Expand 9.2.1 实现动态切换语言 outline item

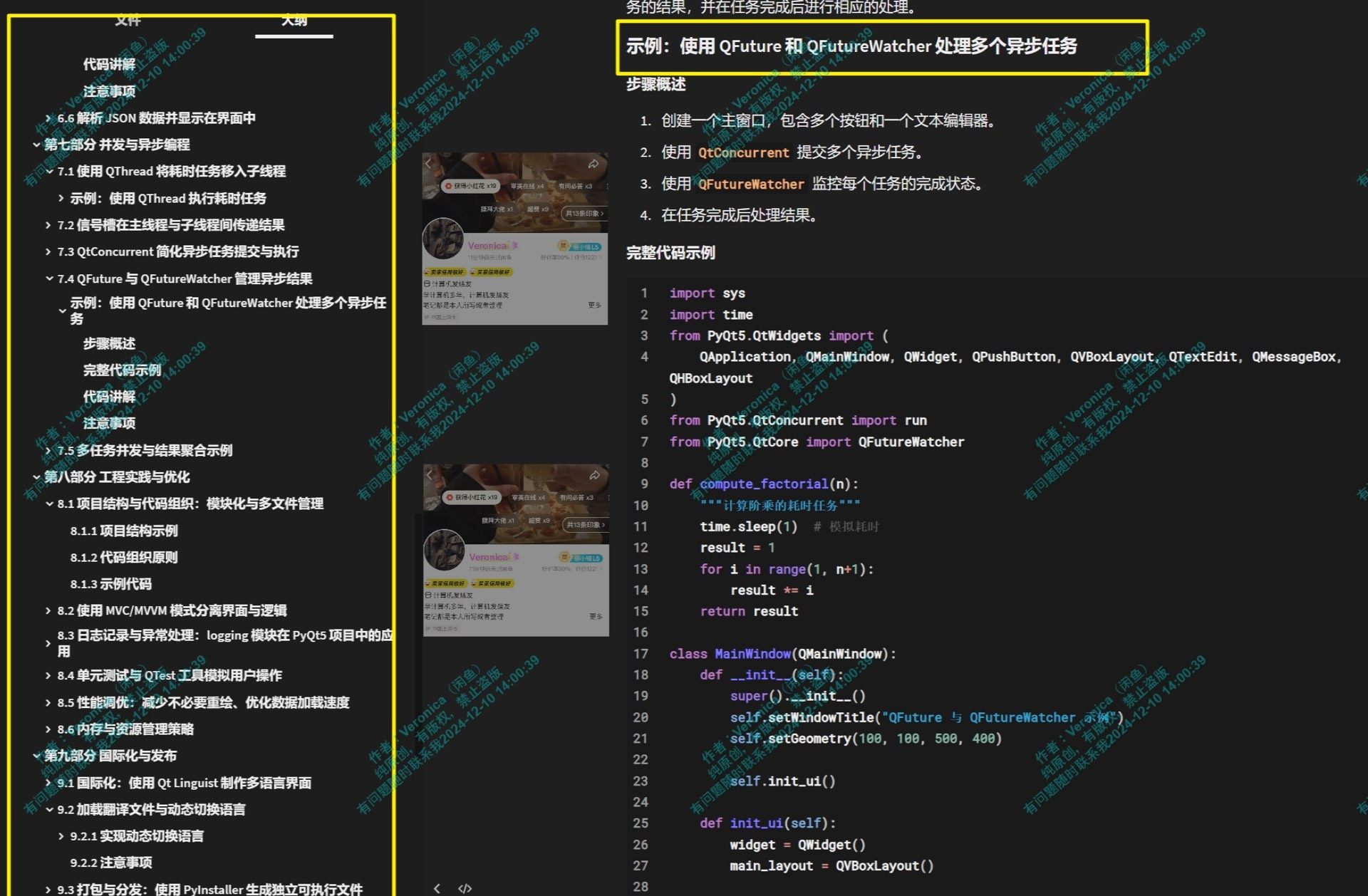coord(61,836)
